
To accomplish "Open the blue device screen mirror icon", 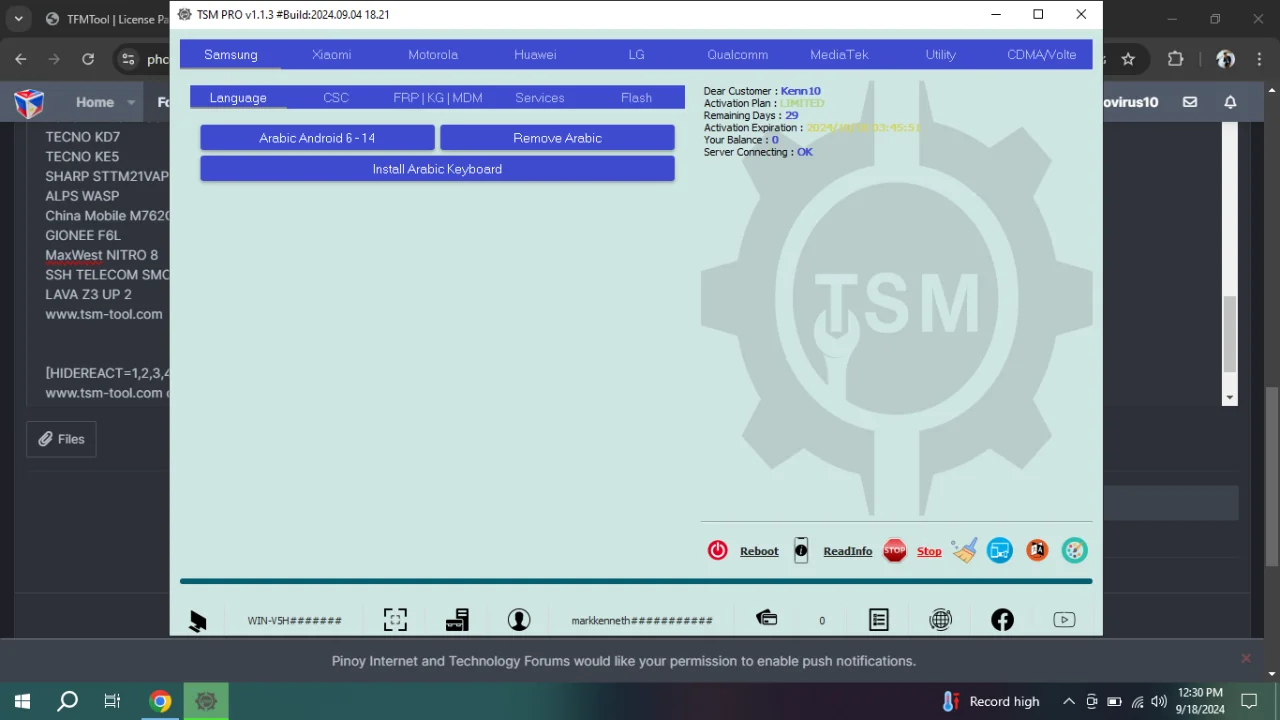I will coord(1000,550).
